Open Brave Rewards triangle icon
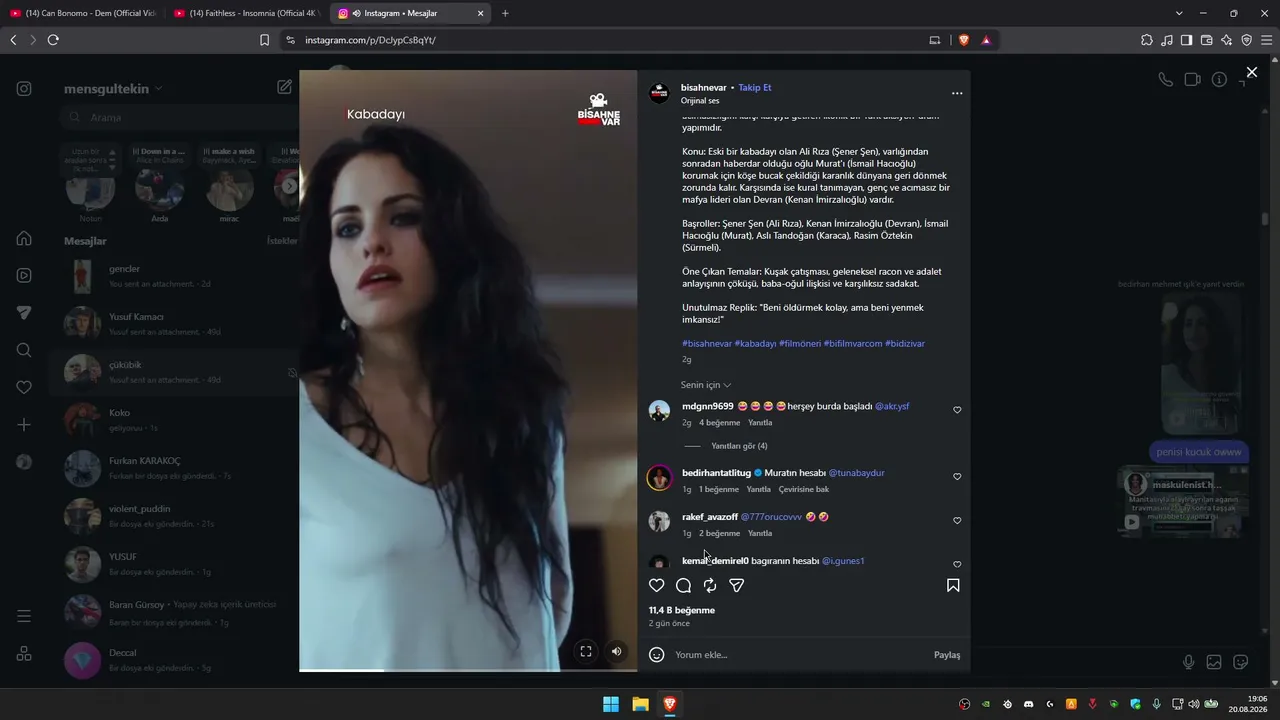 point(986,40)
